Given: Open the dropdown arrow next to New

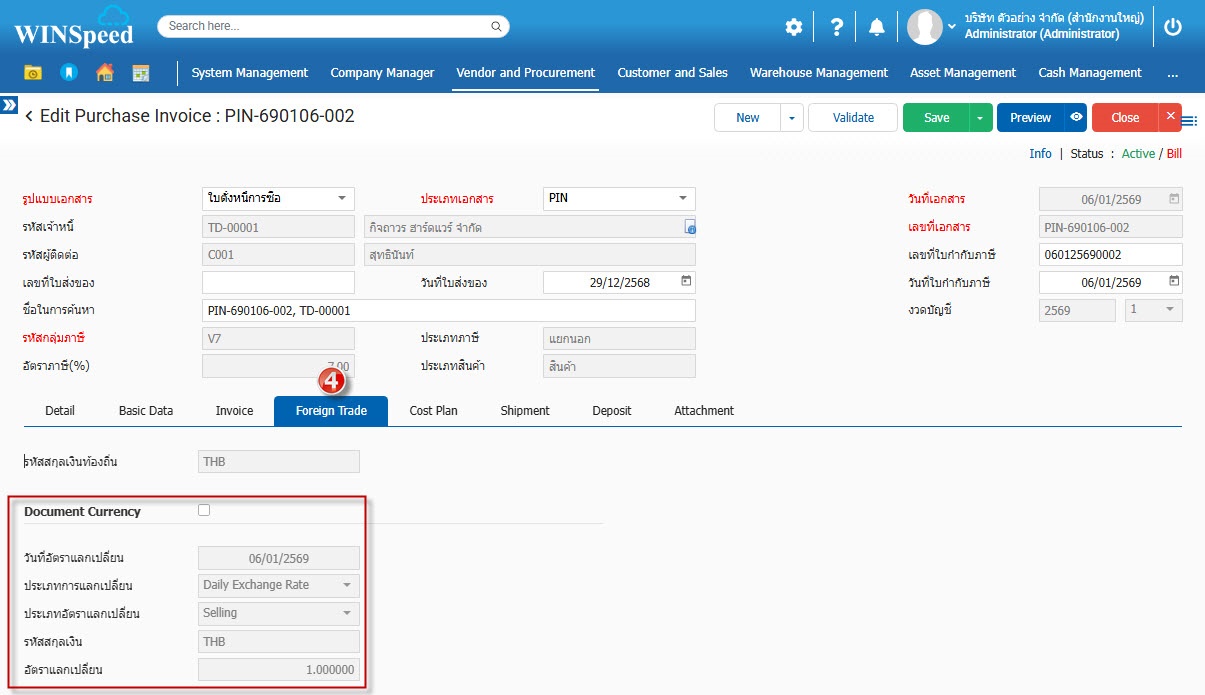Looking at the screenshot, I should point(792,118).
